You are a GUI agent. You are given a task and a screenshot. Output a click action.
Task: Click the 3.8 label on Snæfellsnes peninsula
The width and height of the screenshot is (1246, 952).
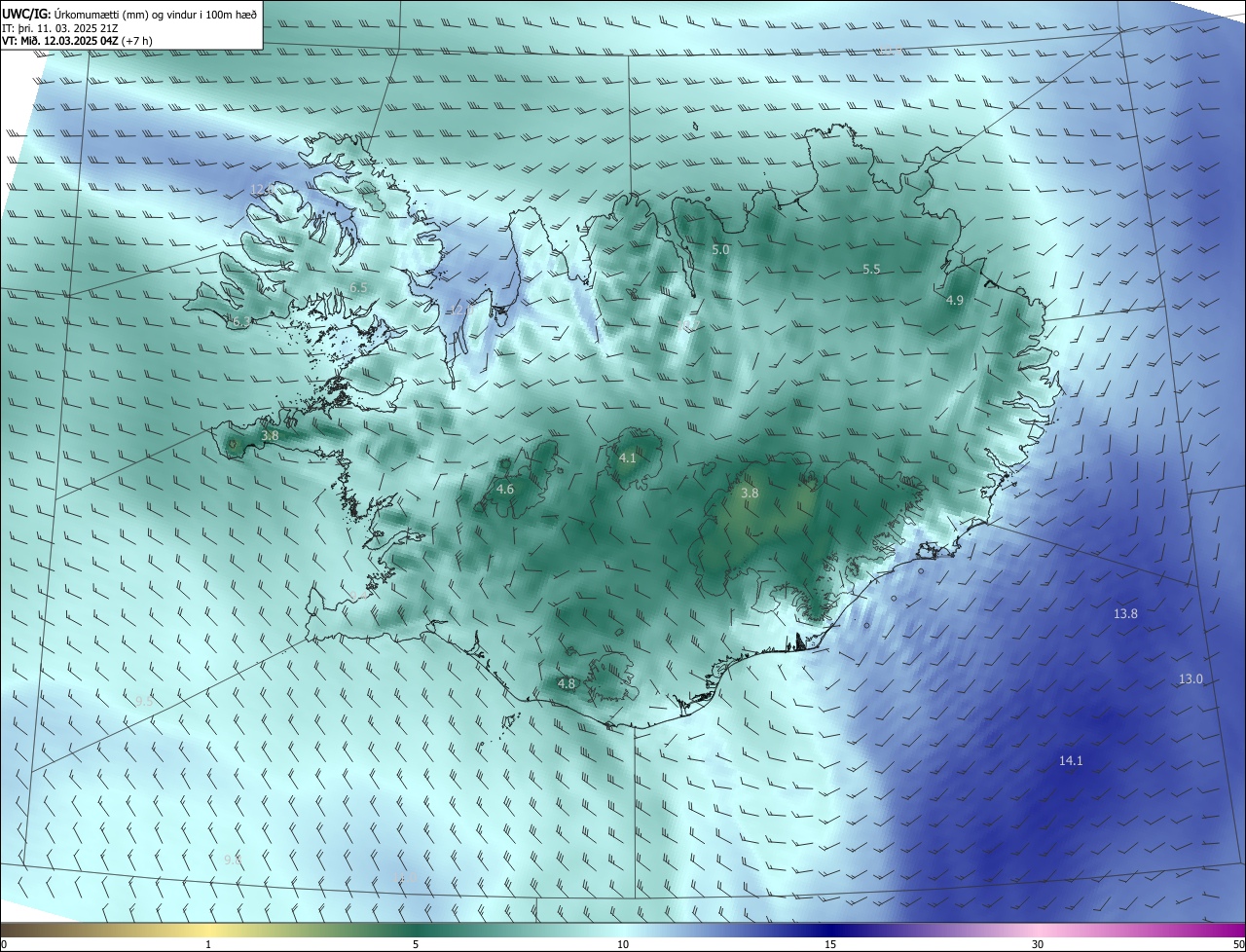270,436
